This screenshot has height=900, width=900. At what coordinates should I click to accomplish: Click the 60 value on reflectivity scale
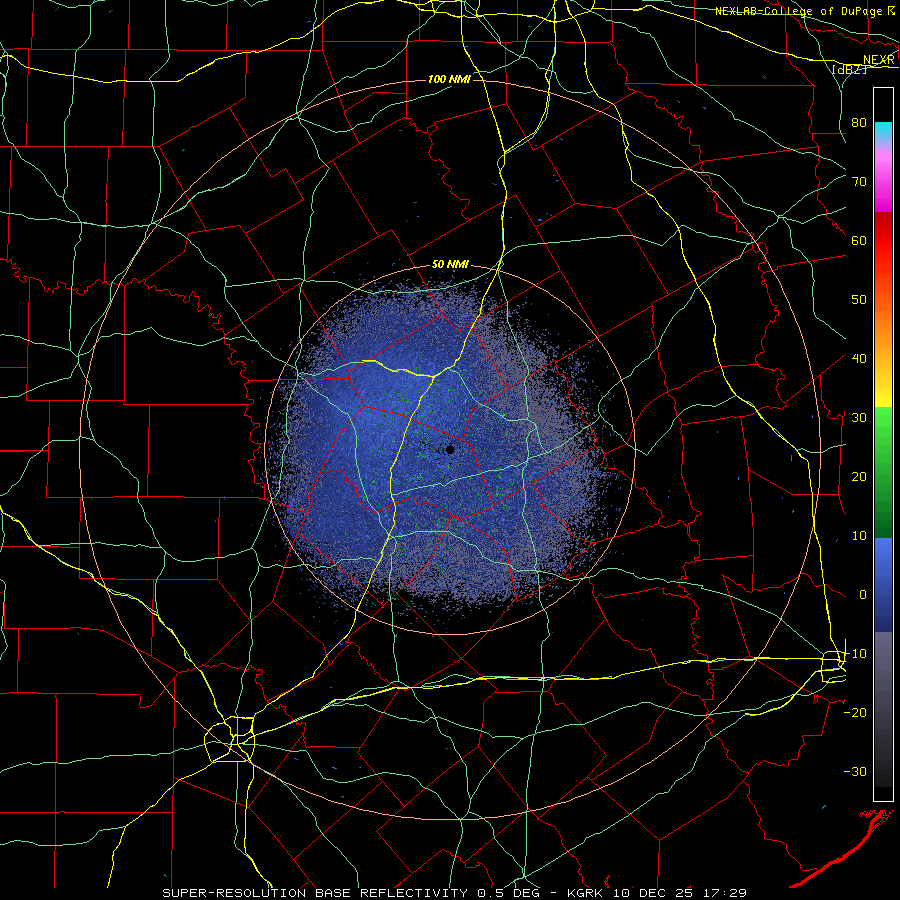pos(859,240)
